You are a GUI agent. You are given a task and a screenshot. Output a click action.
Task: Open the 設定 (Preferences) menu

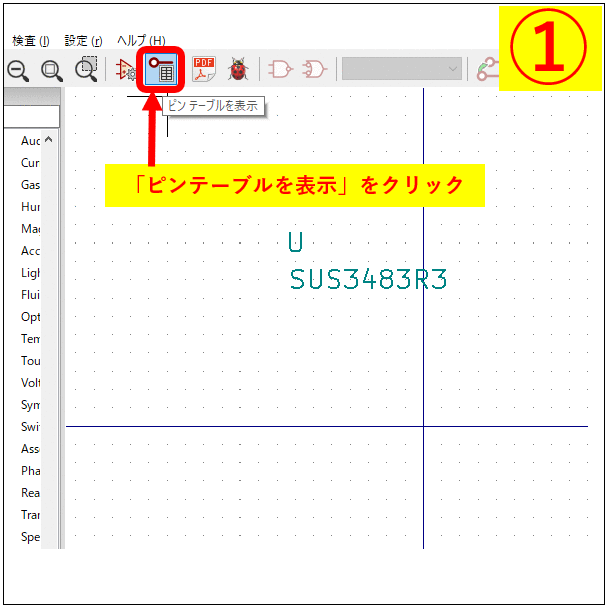(x=83, y=40)
